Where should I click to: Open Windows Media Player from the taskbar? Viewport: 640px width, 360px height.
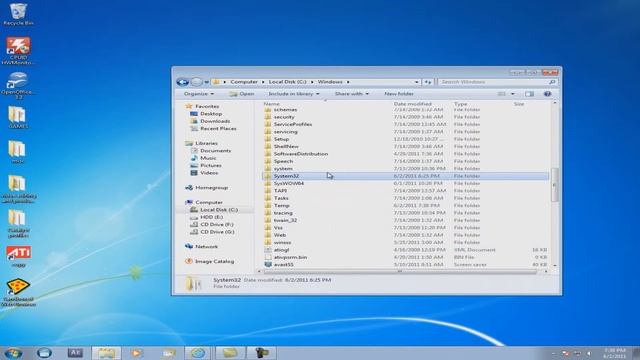point(136,353)
